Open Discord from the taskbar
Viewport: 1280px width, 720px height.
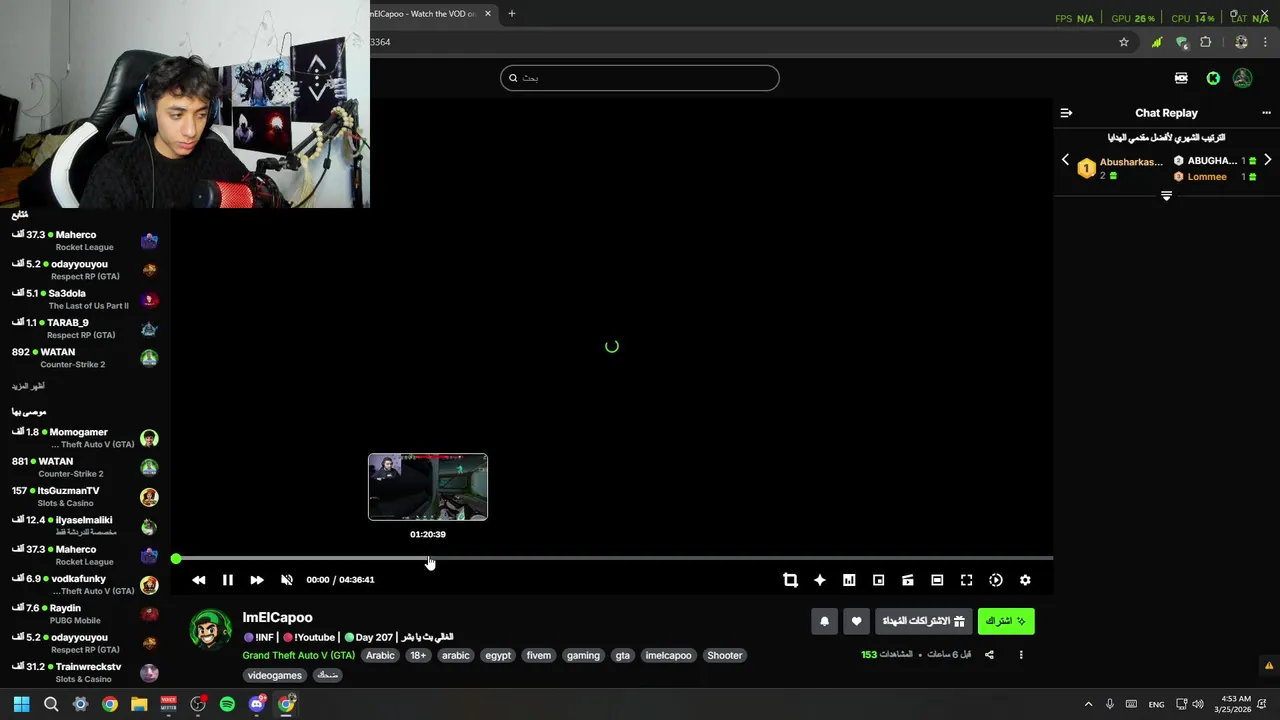[x=257, y=704]
